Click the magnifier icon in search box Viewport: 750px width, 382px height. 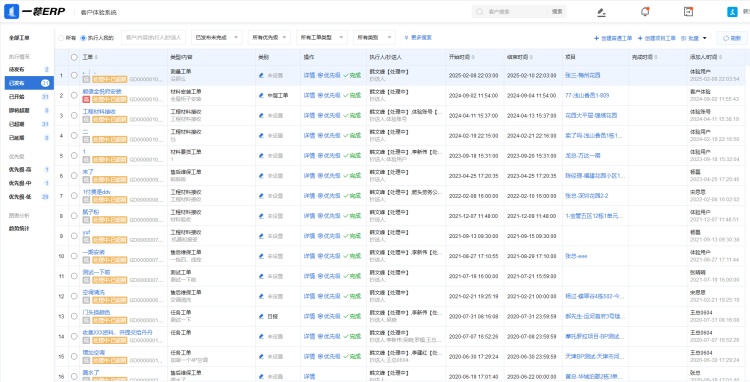tap(479, 11)
